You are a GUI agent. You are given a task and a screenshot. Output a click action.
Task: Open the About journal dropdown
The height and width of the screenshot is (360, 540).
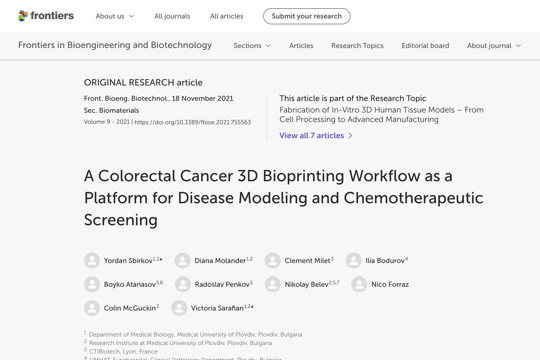point(494,45)
